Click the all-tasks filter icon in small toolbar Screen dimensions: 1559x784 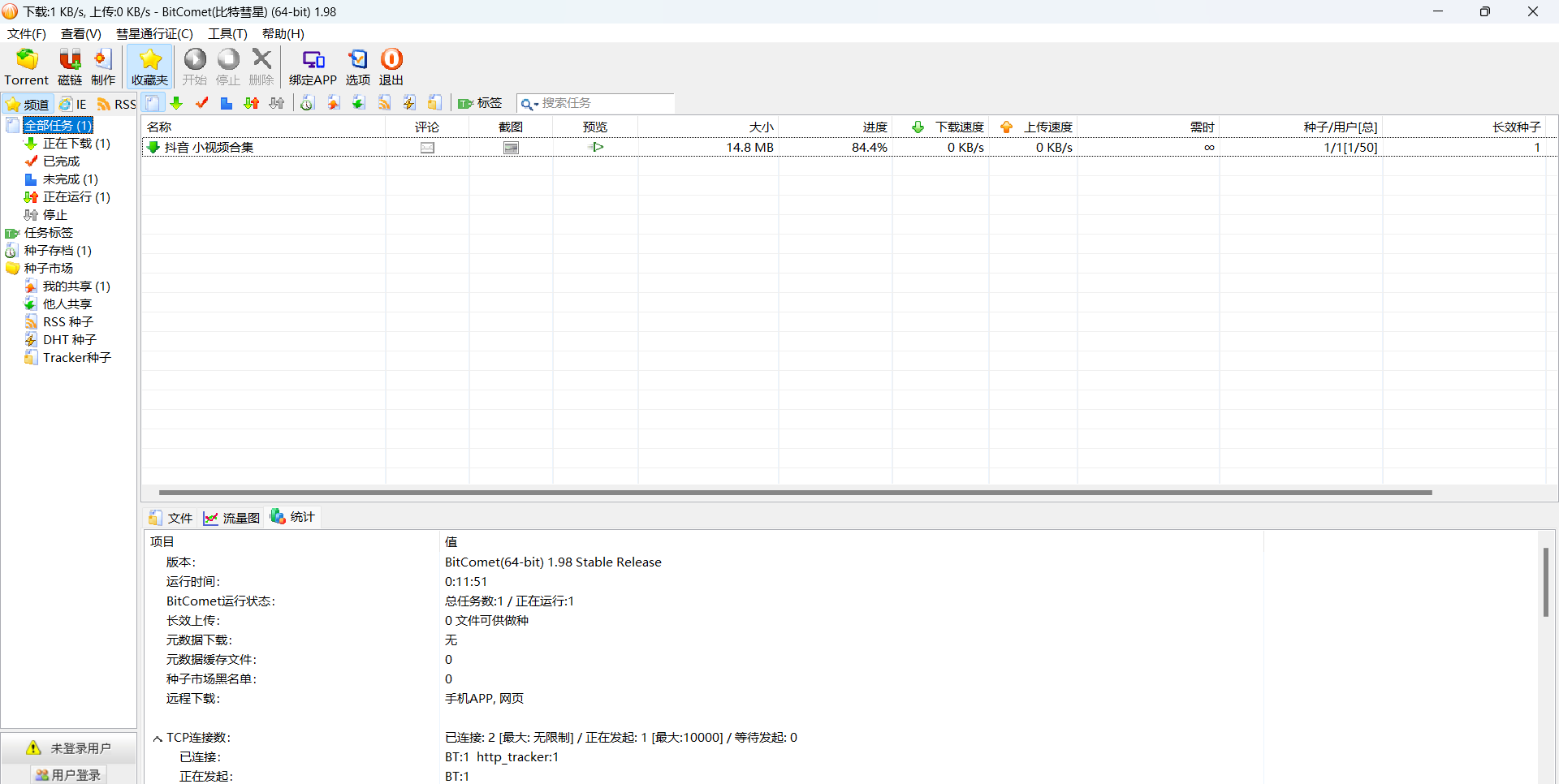click(x=153, y=103)
